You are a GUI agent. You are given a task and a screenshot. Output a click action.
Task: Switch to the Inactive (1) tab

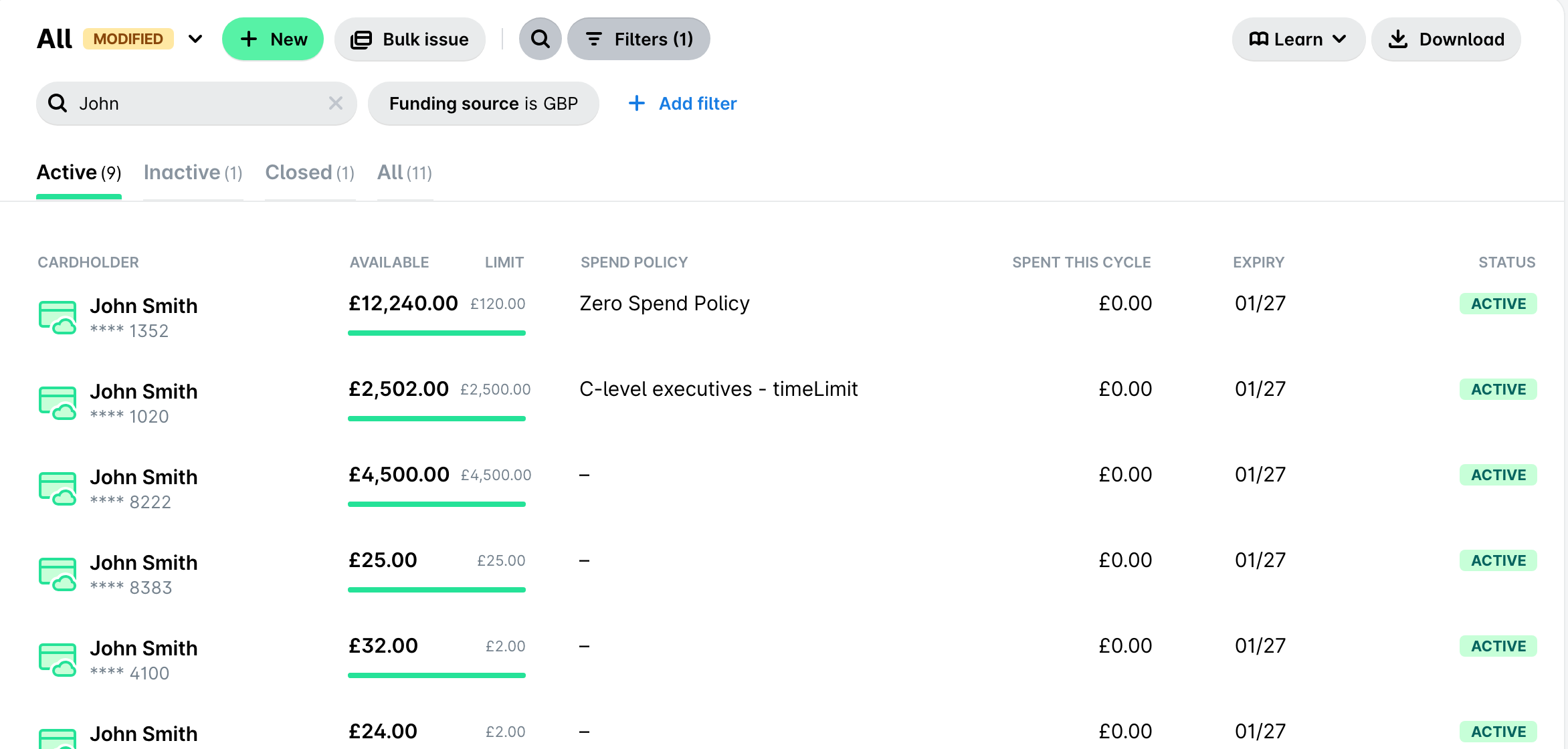(x=193, y=173)
